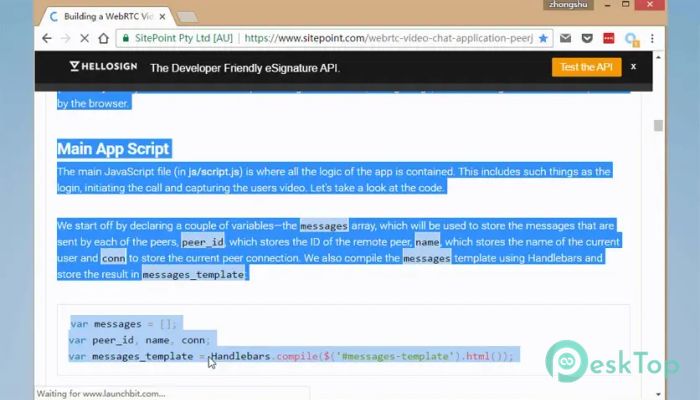This screenshot has height=400, width=700.
Task: Click the green padlock security icon
Action: pyautogui.click(x=126, y=38)
